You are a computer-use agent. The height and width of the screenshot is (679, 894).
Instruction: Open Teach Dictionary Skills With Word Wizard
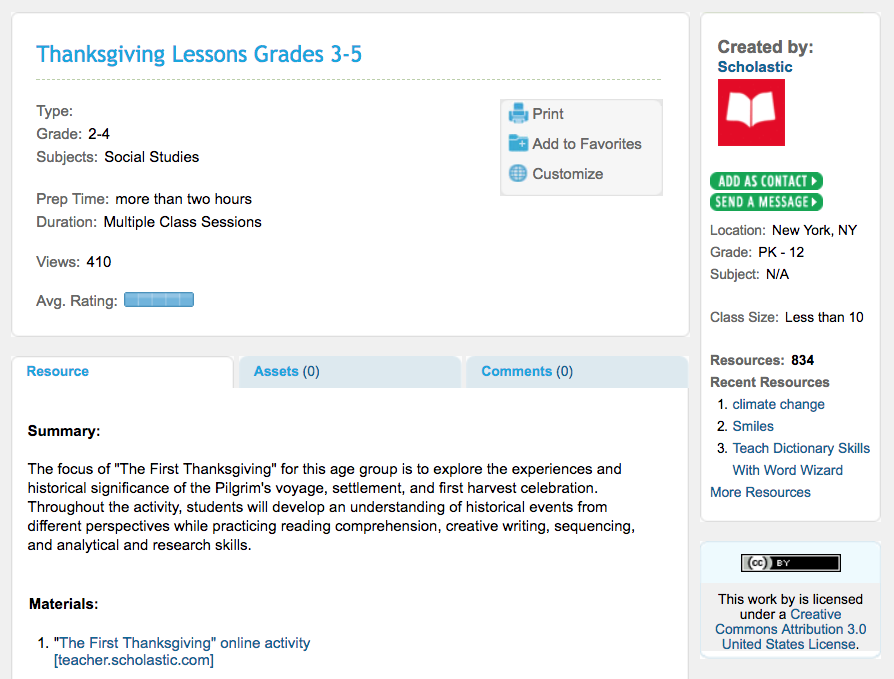[x=800, y=448]
